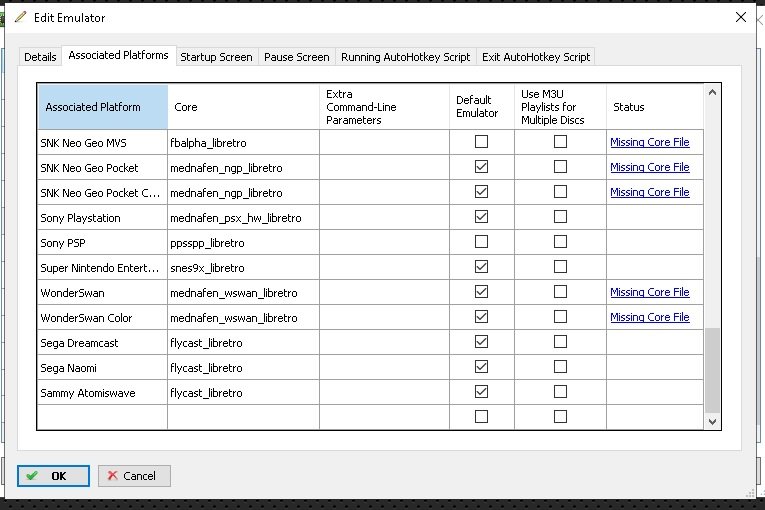Open the Details tab
This screenshot has height=510, width=765.
(40, 57)
